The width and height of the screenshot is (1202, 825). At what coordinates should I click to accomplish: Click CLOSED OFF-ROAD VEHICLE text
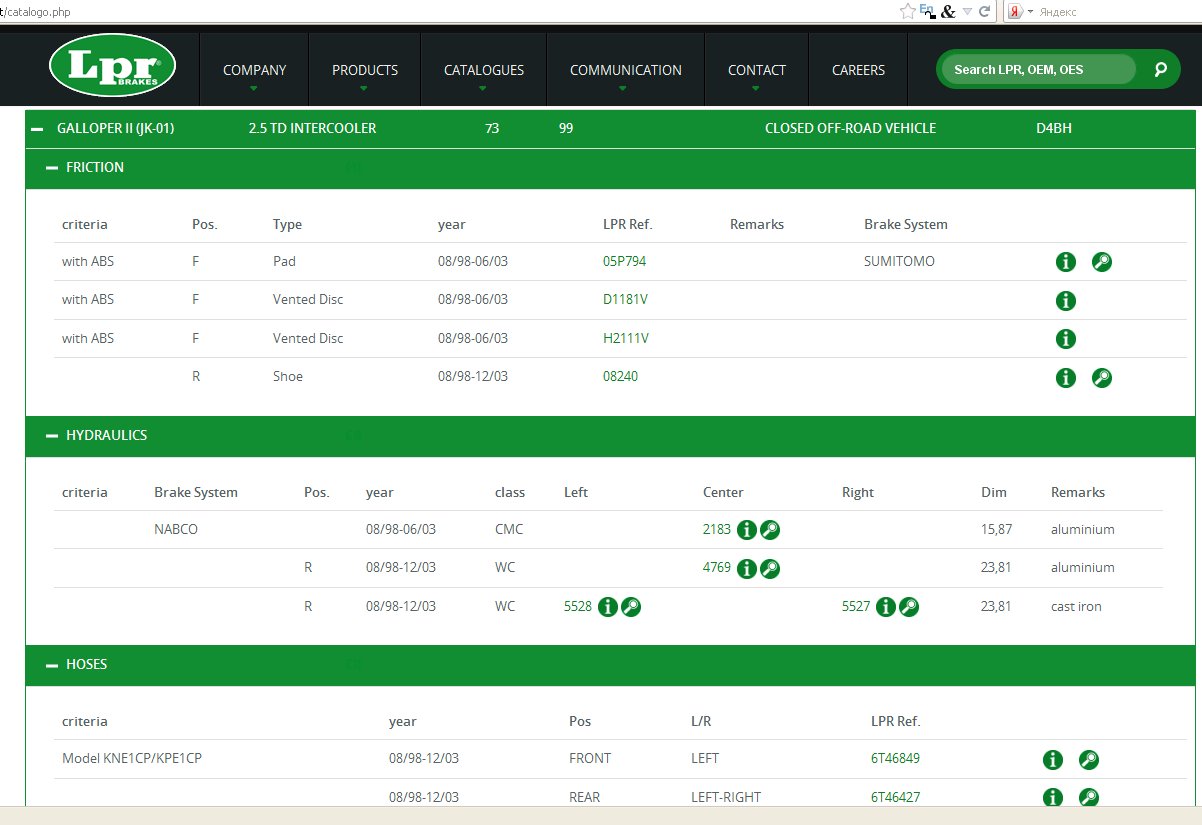tap(850, 128)
